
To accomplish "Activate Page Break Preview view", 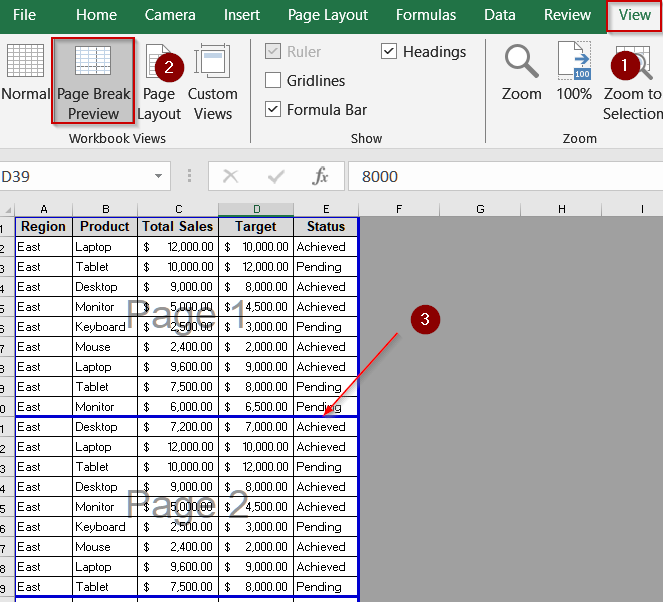I will tap(93, 81).
